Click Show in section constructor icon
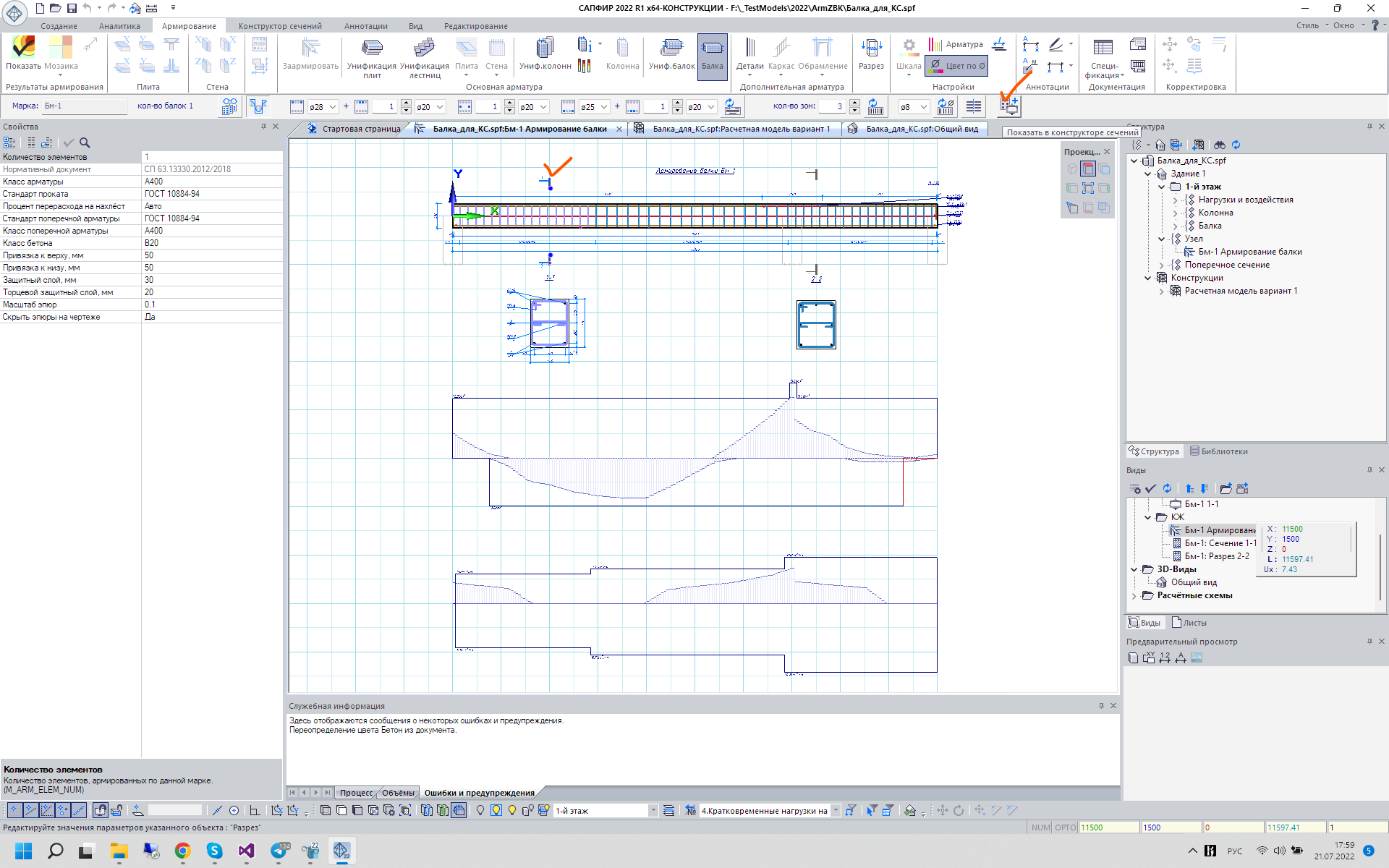Viewport: 1389px width, 868px height. point(1009,107)
